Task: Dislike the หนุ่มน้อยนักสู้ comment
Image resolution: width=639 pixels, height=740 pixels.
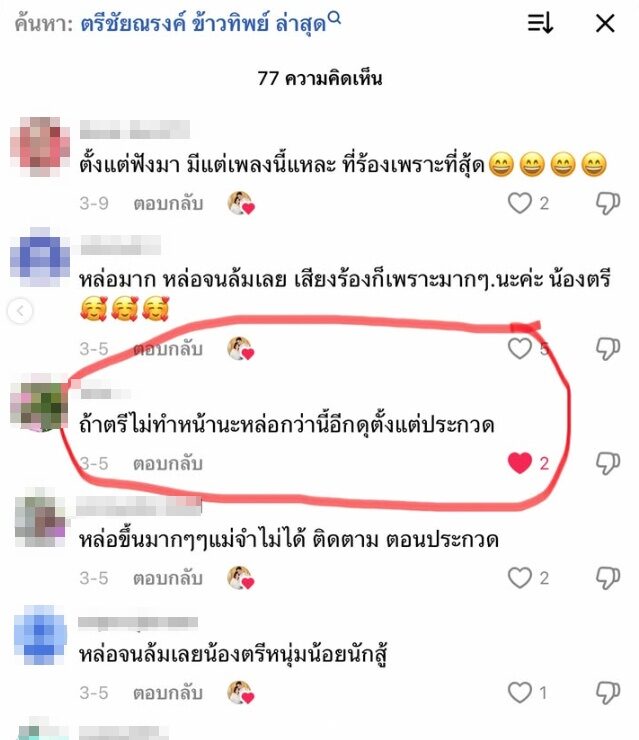Action: (608, 693)
